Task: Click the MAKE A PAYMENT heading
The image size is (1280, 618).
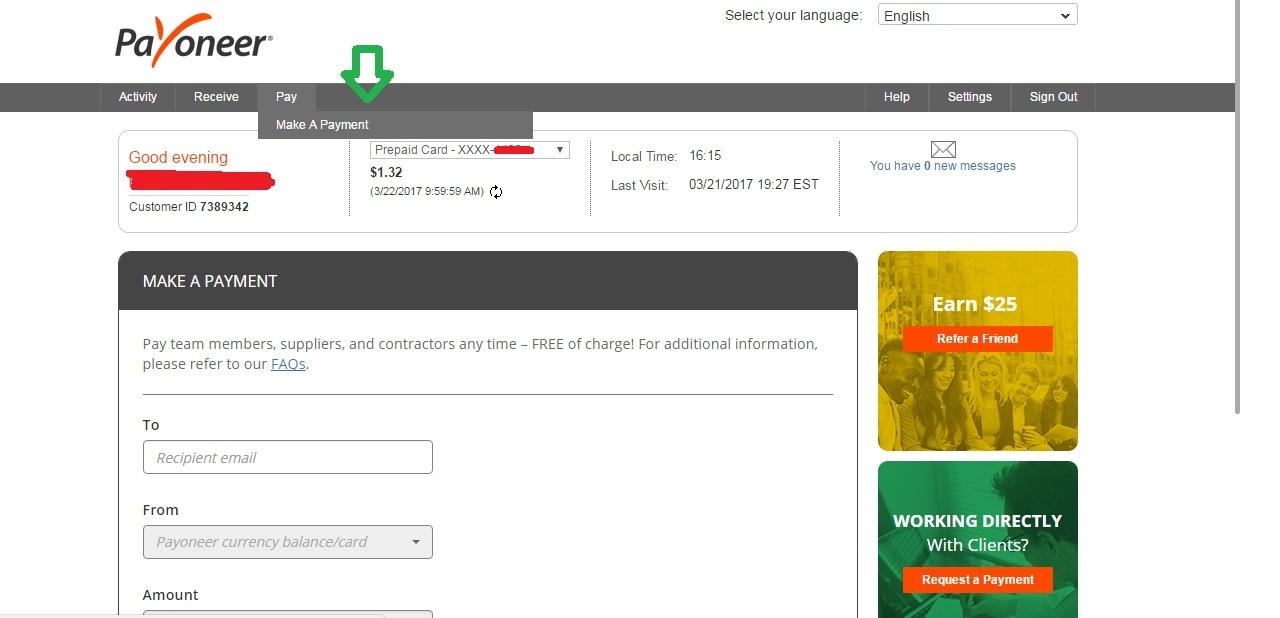Action: [210, 281]
